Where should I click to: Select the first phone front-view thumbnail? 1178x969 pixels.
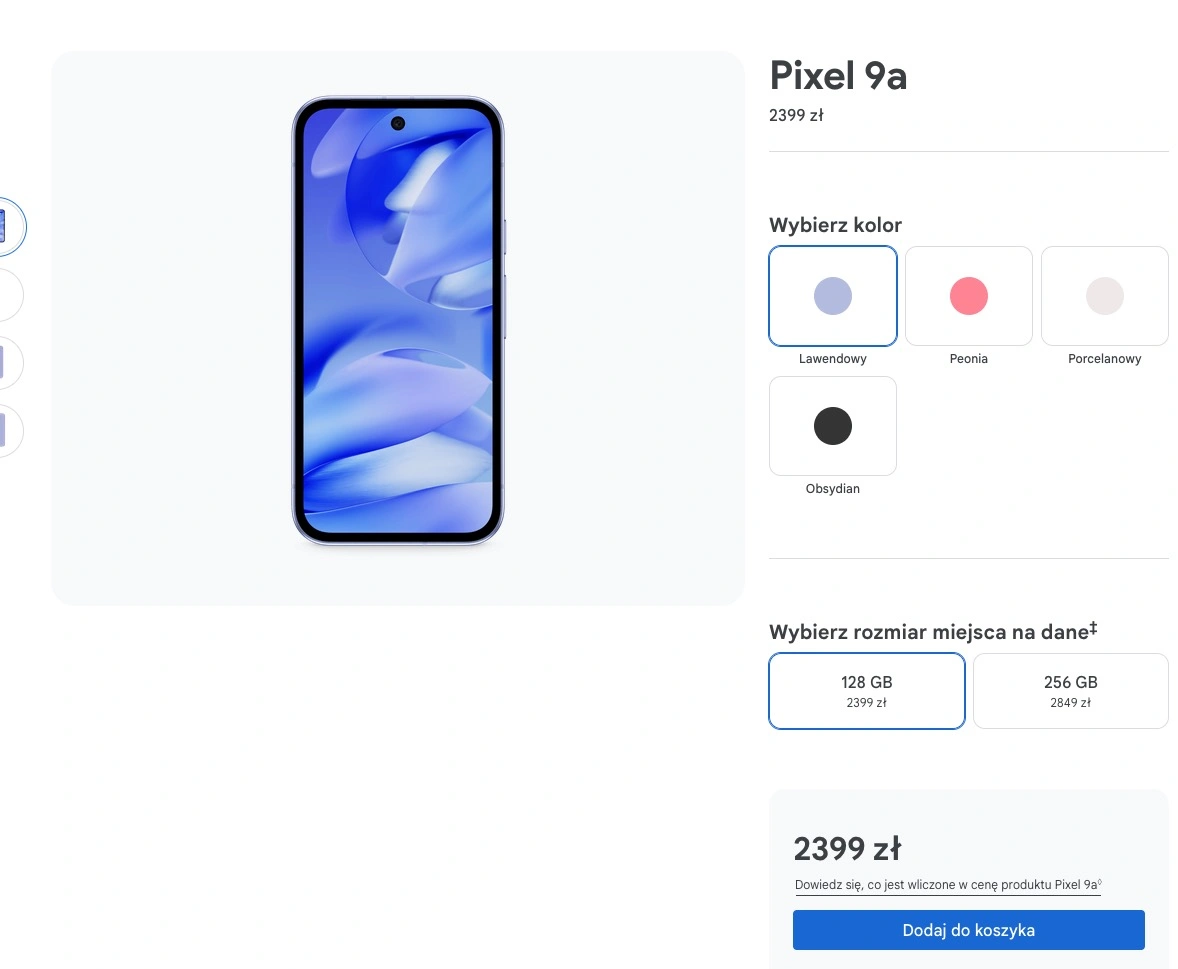click(9, 226)
